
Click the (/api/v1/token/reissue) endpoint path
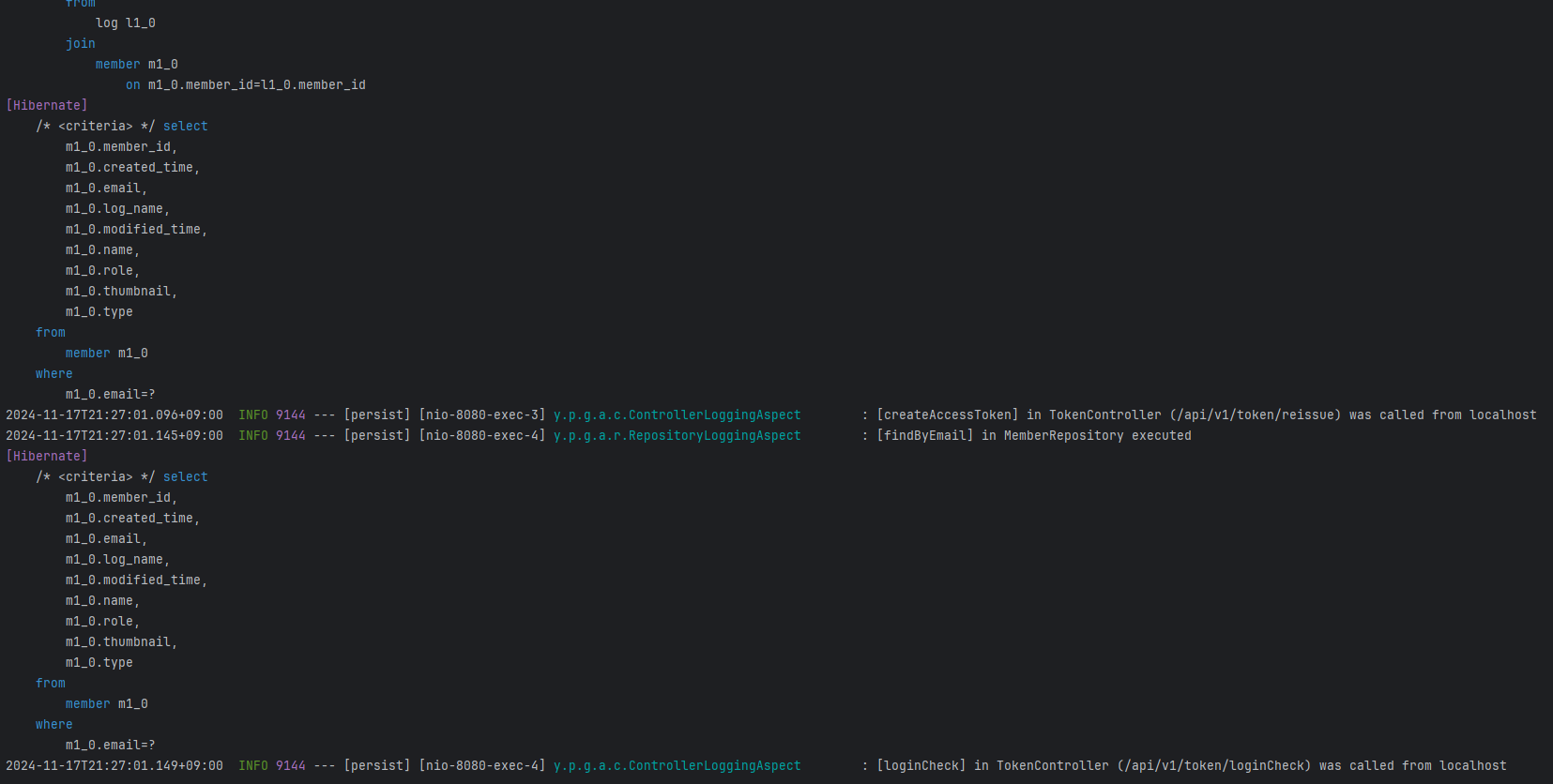pyautogui.click(x=1256, y=415)
